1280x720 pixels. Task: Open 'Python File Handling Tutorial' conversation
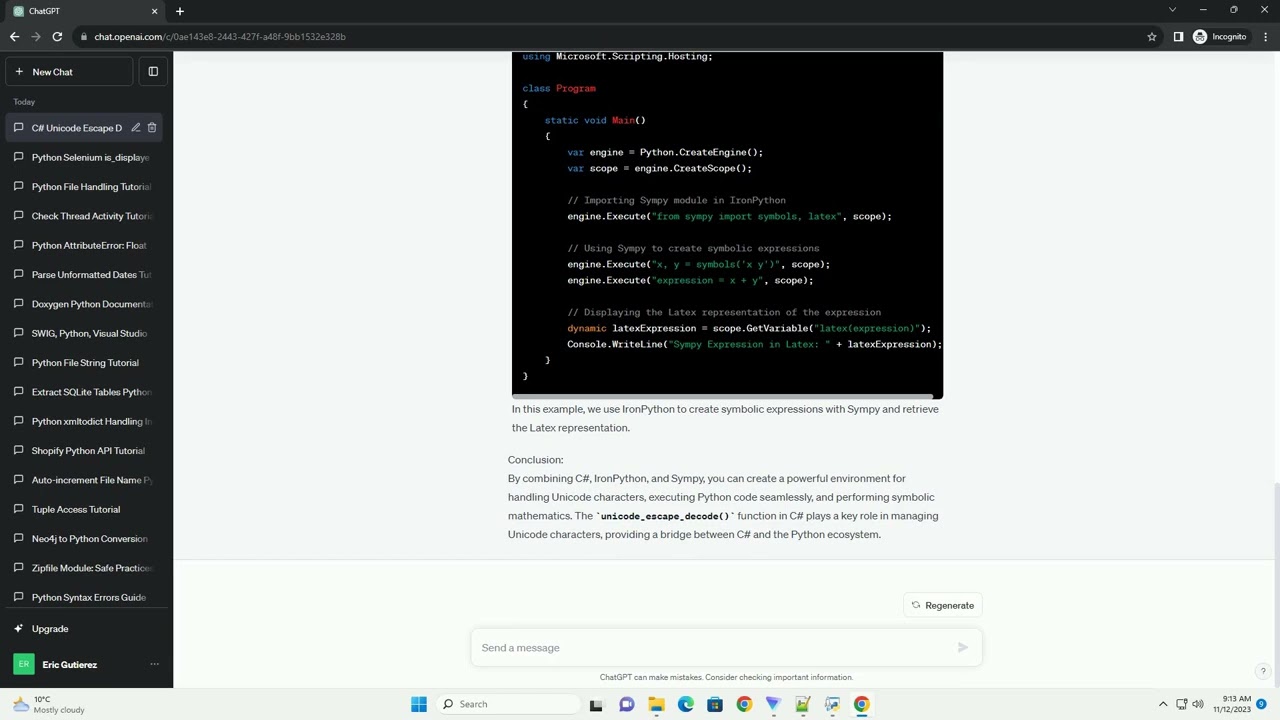(x=86, y=187)
